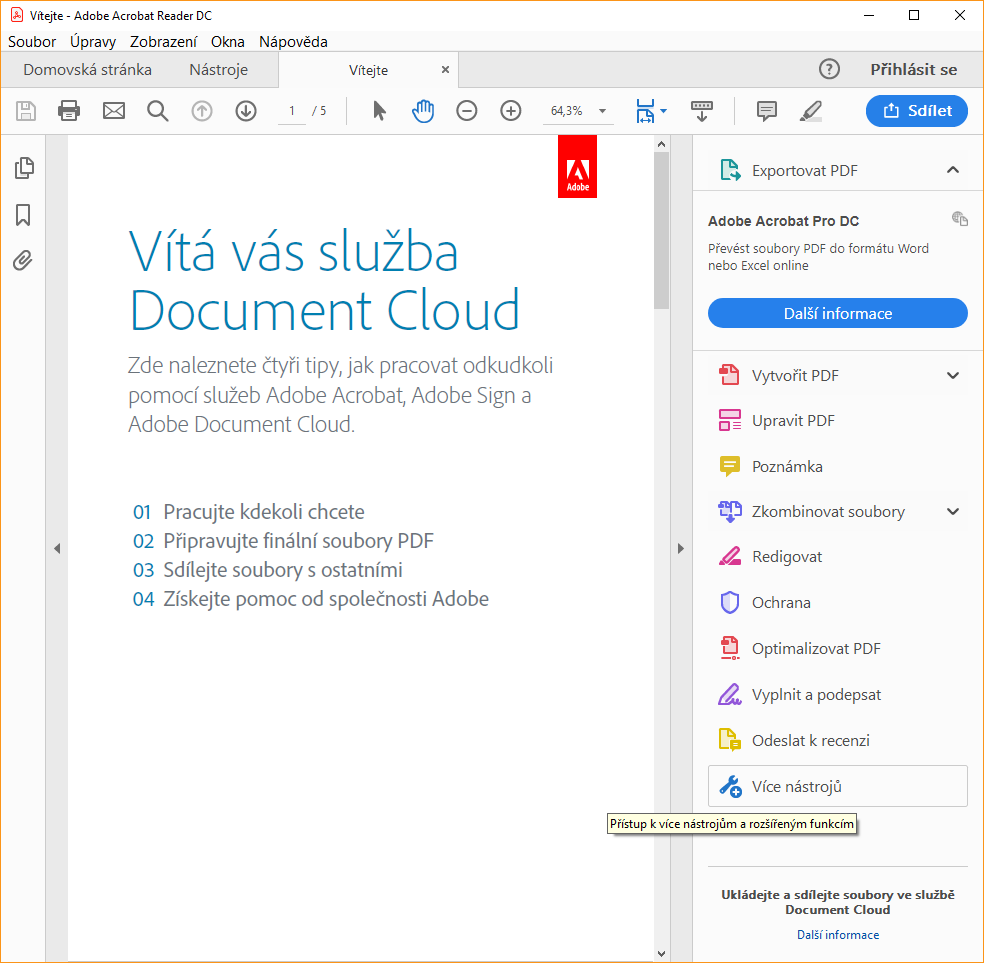Click '03 Sdílejte soubory s ostatními'

tap(268, 570)
